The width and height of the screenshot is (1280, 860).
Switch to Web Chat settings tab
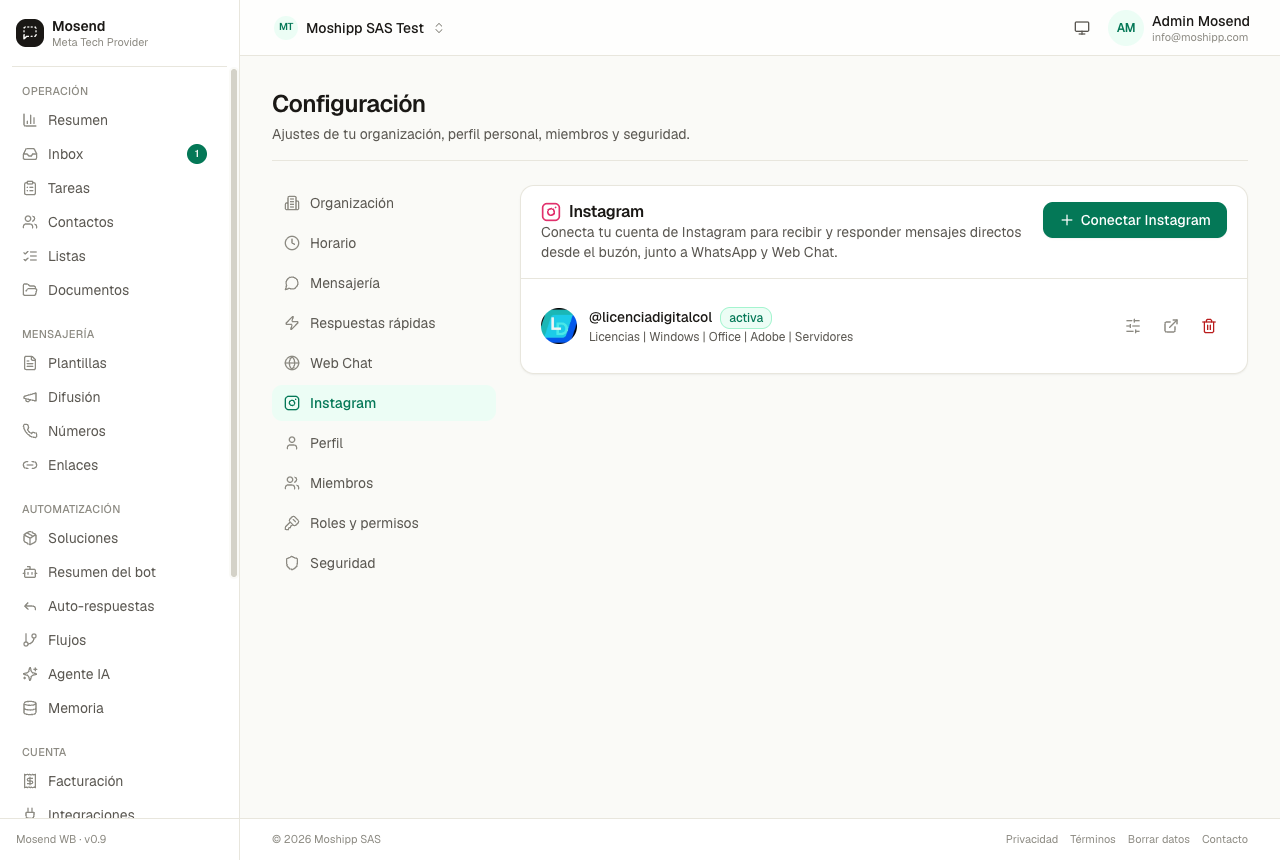coord(384,363)
